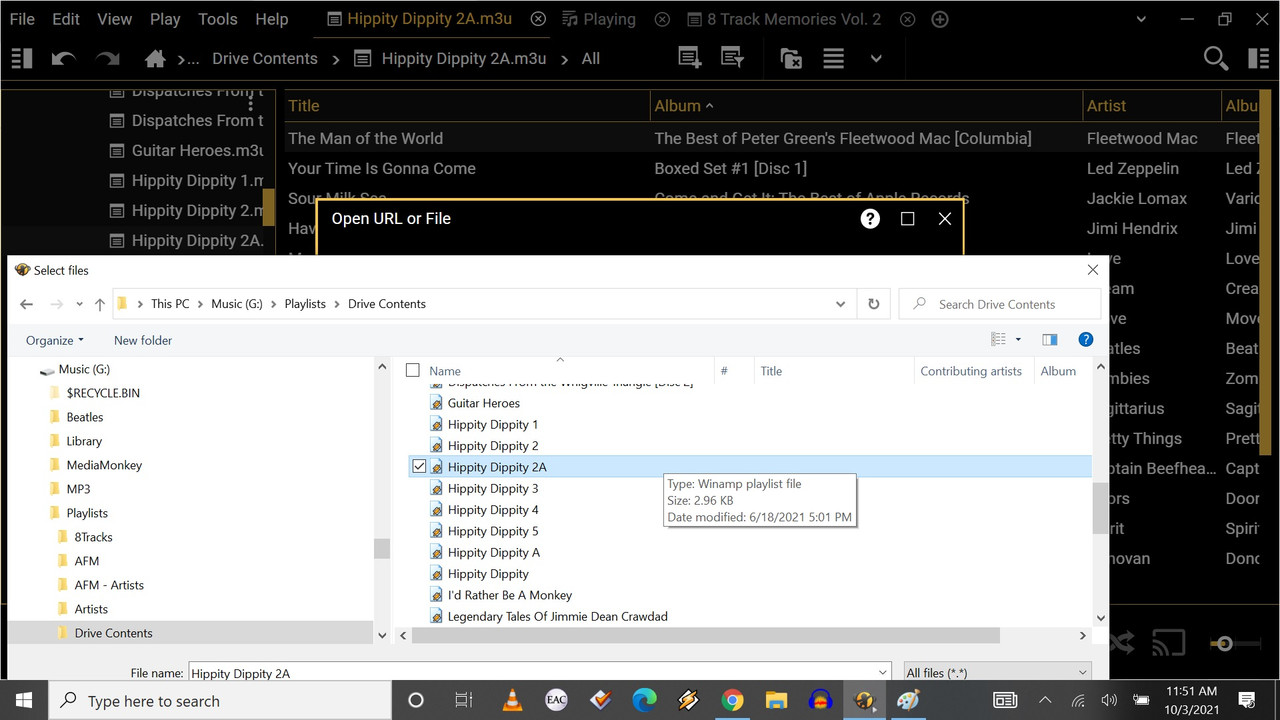Refresh the Drive Contents folder view
The width and height of the screenshot is (1280, 720).
coord(874,304)
